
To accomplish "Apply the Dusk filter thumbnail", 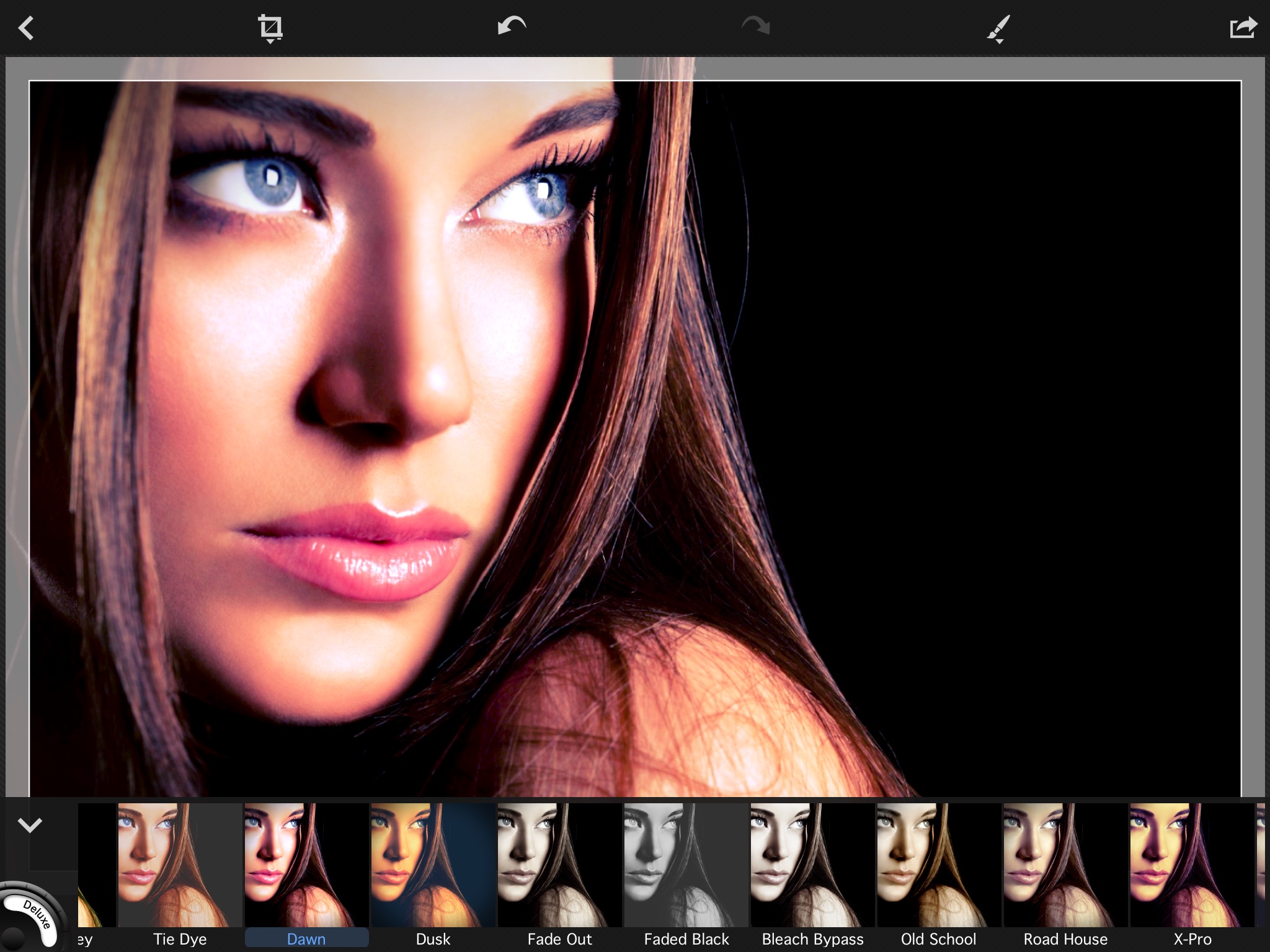I will 433,865.
